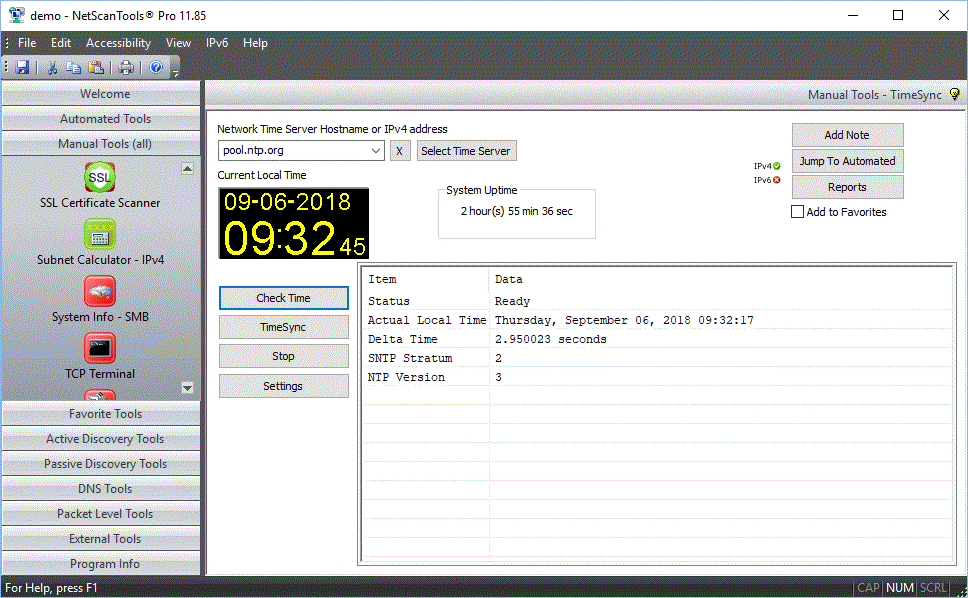Image resolution: width=968 pixels, height=598 pixels.
Task: Open the SSL Certificate Scanner tool
Action: (100, 185)
